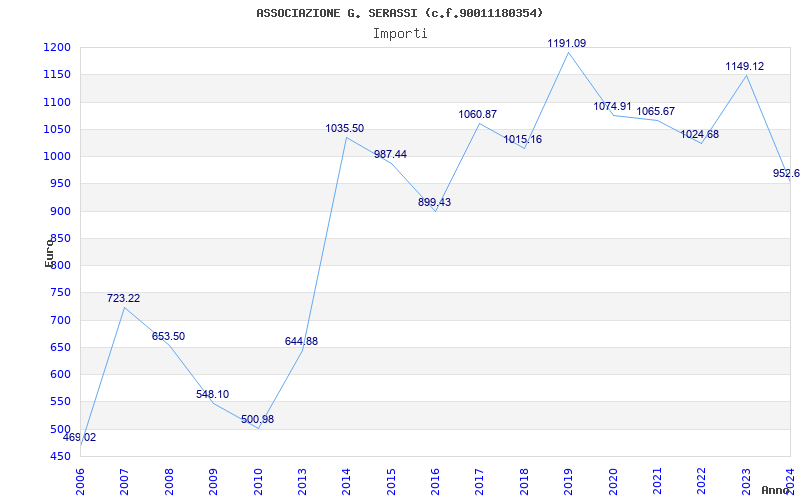Select the 1024.68 data label
The height and width of the screenshot is (500, 800).
click(x=699, y=135)
